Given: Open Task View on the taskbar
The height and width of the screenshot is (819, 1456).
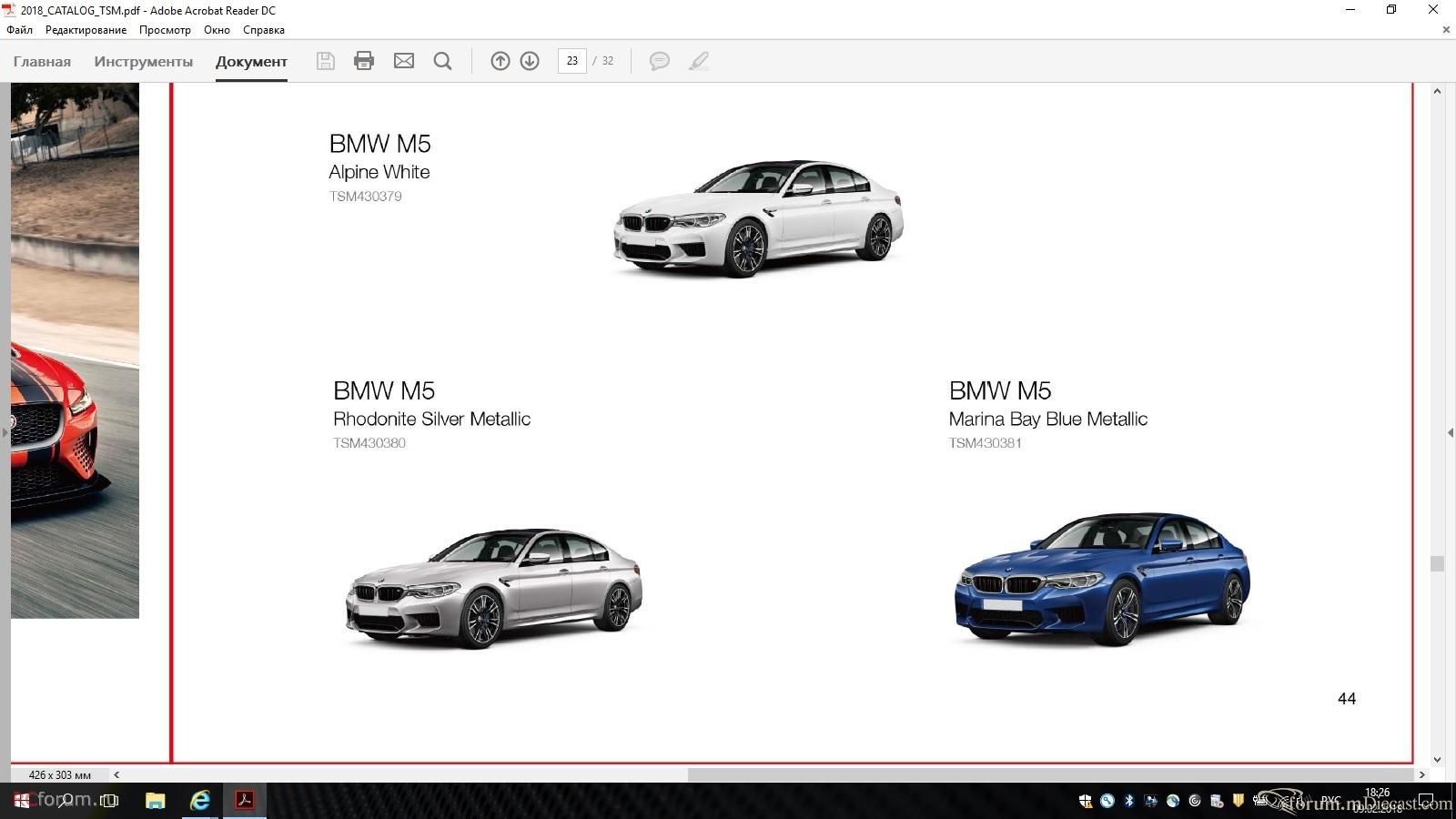Looking at the screenshot, I should pyautogui.click(x=110, y=801).
